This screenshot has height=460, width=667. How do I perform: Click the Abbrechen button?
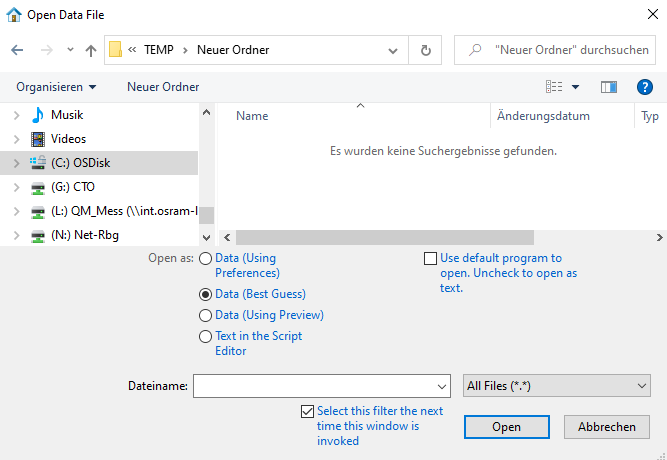[x=607, y=426]
